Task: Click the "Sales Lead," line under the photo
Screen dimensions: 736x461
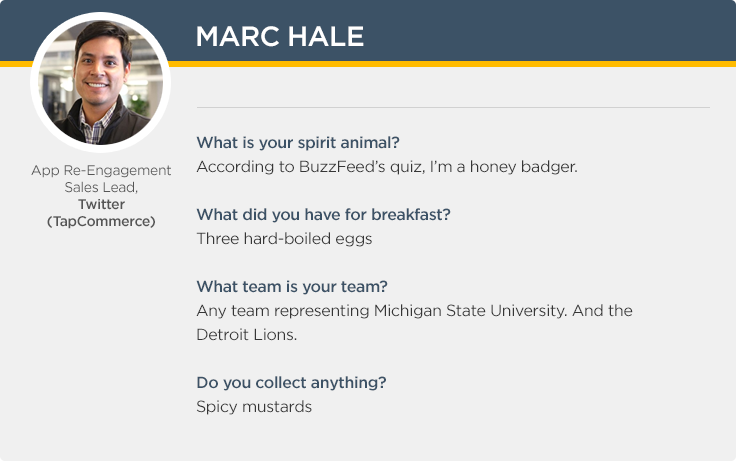Action: pos(101,187)
